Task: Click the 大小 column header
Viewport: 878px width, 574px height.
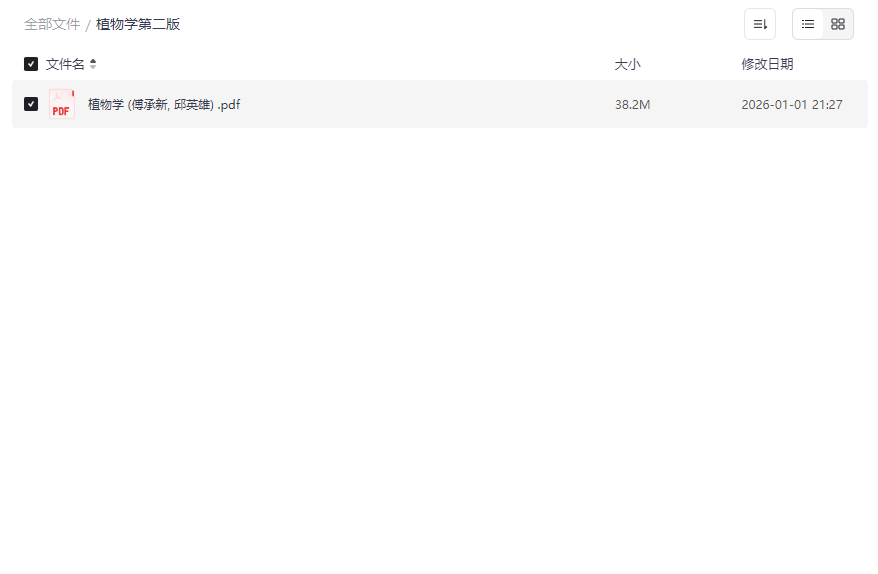Action: (627, 64)
